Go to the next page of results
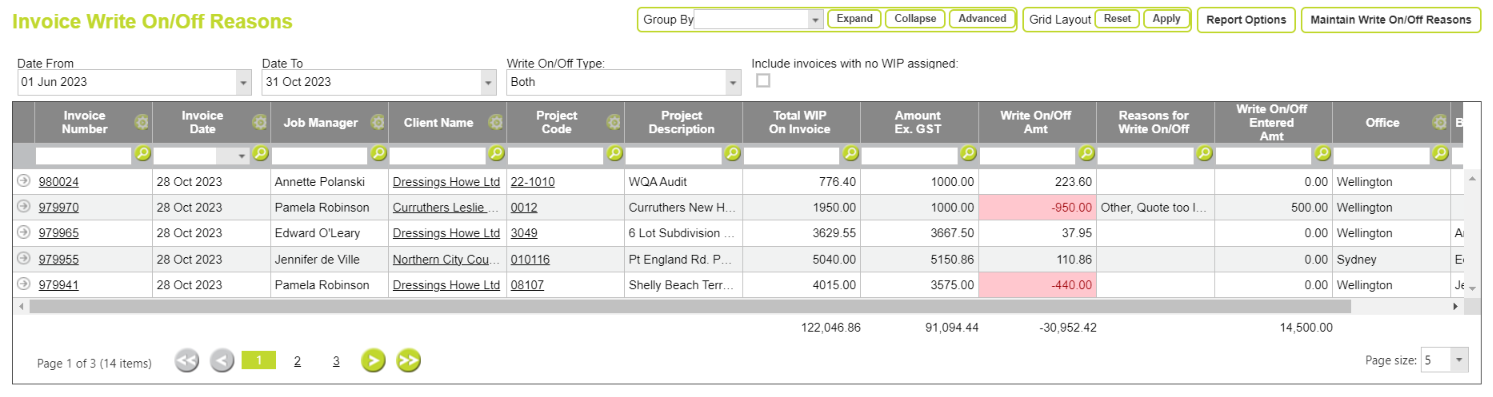The image size is (1493, 397). pos(373,361)
